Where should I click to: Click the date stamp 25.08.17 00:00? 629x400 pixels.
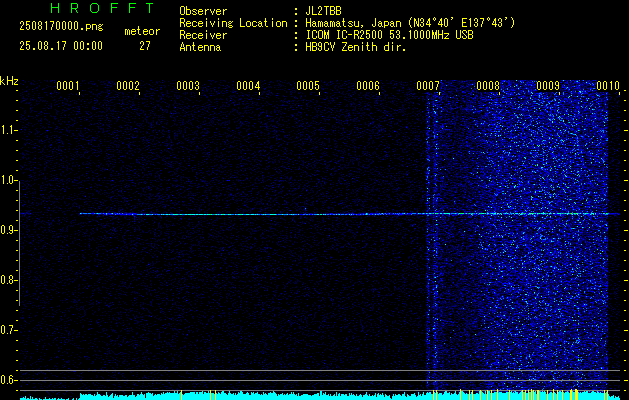pos(61,46)
